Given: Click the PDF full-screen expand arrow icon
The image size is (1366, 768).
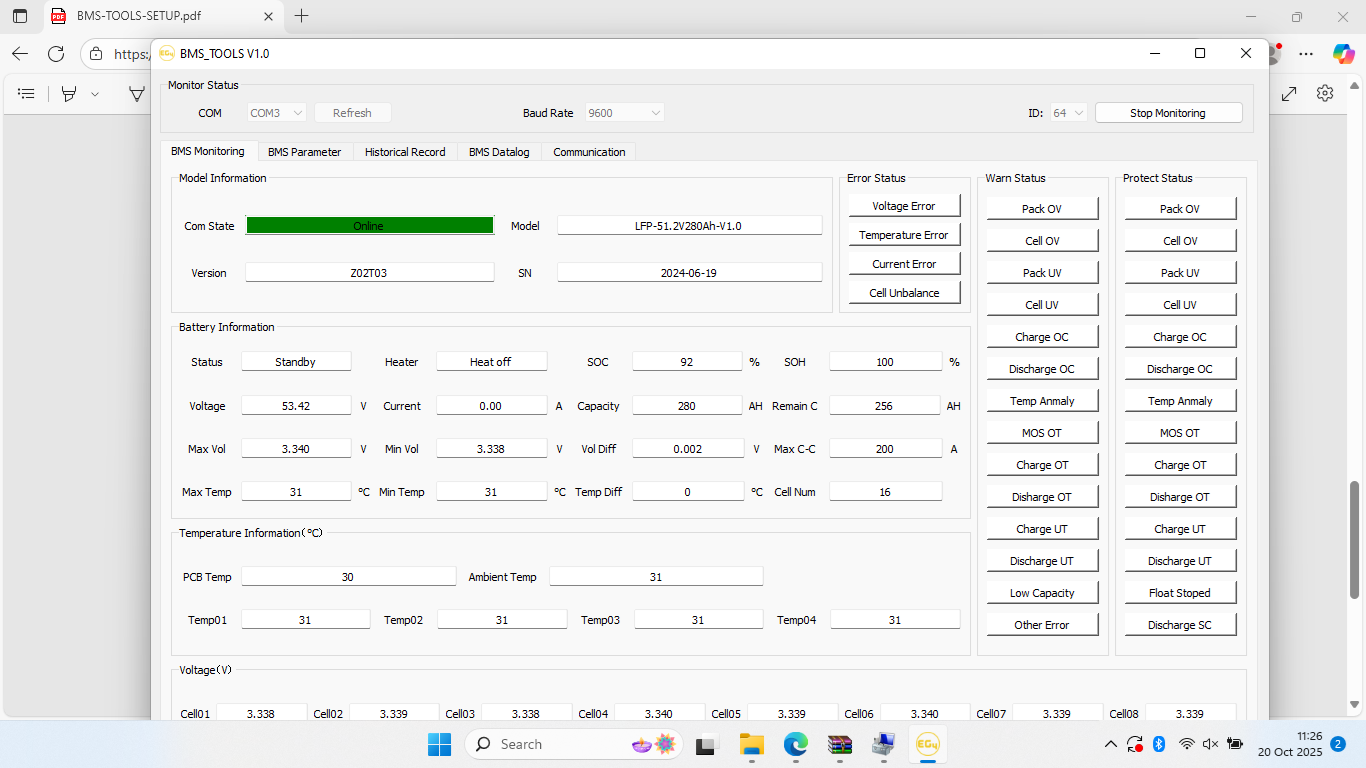Looking at the screenshot, I should [1289, 93].
